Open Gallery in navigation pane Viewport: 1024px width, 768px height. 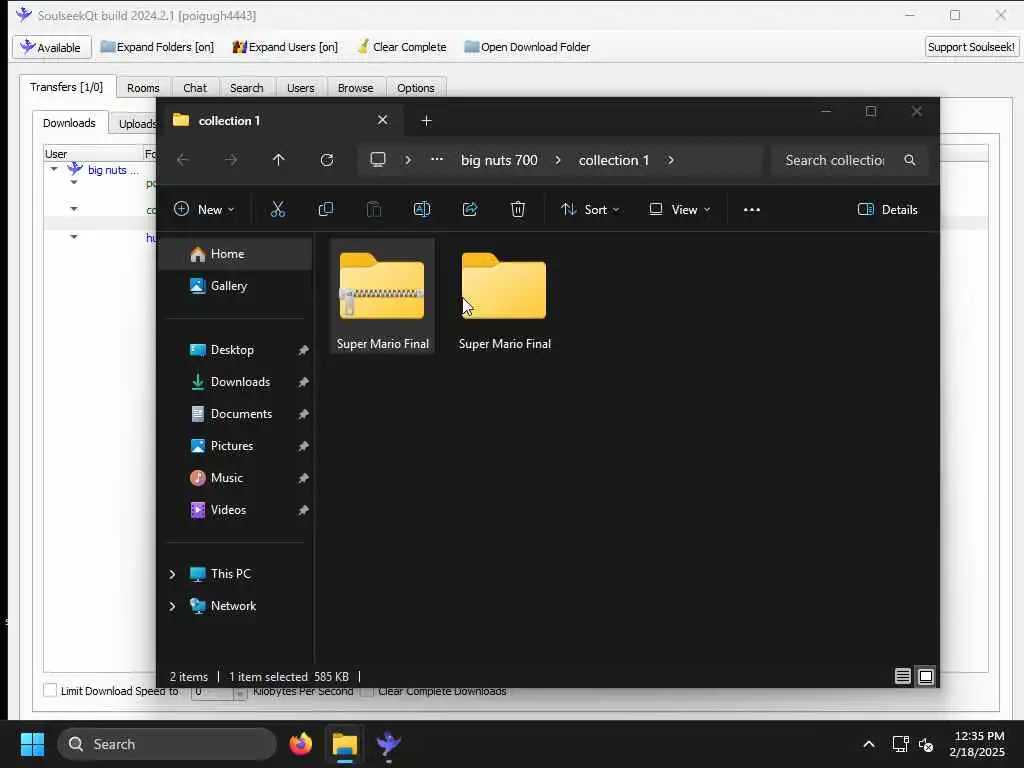pos(236,286)
